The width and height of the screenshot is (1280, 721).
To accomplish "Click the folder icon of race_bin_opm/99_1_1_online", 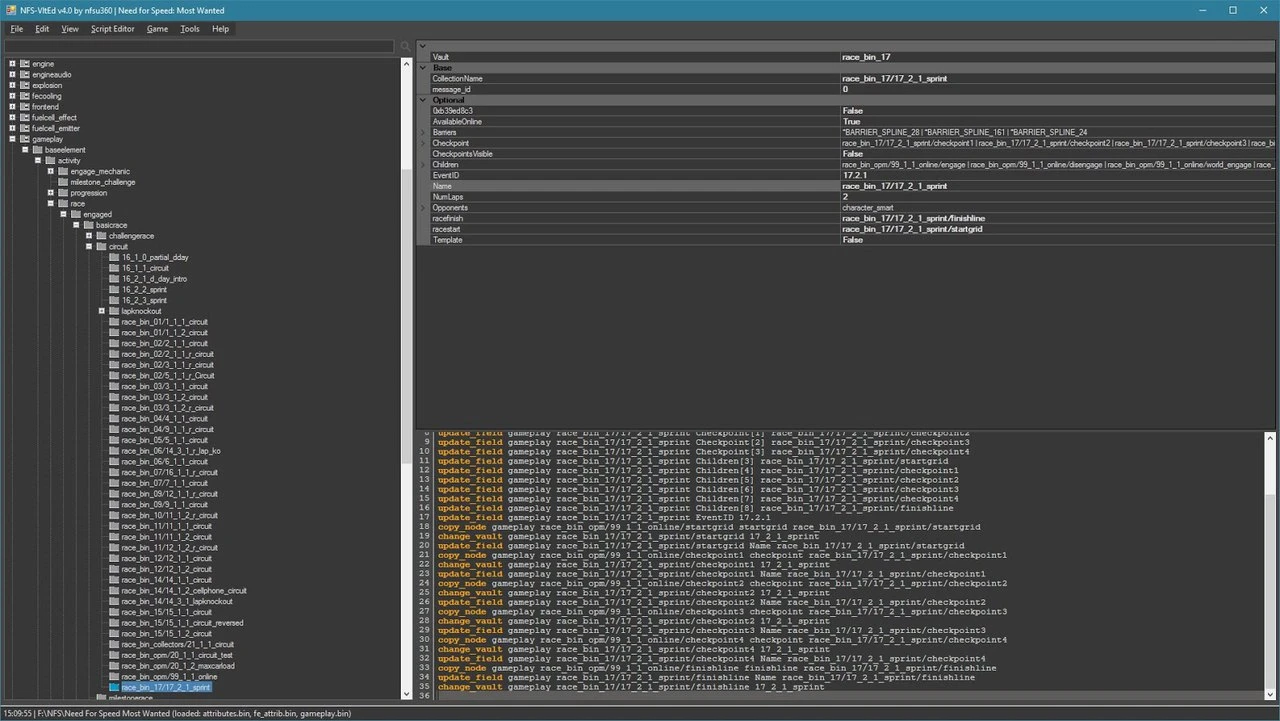I will pyautogui.click(x=114, y=677).
